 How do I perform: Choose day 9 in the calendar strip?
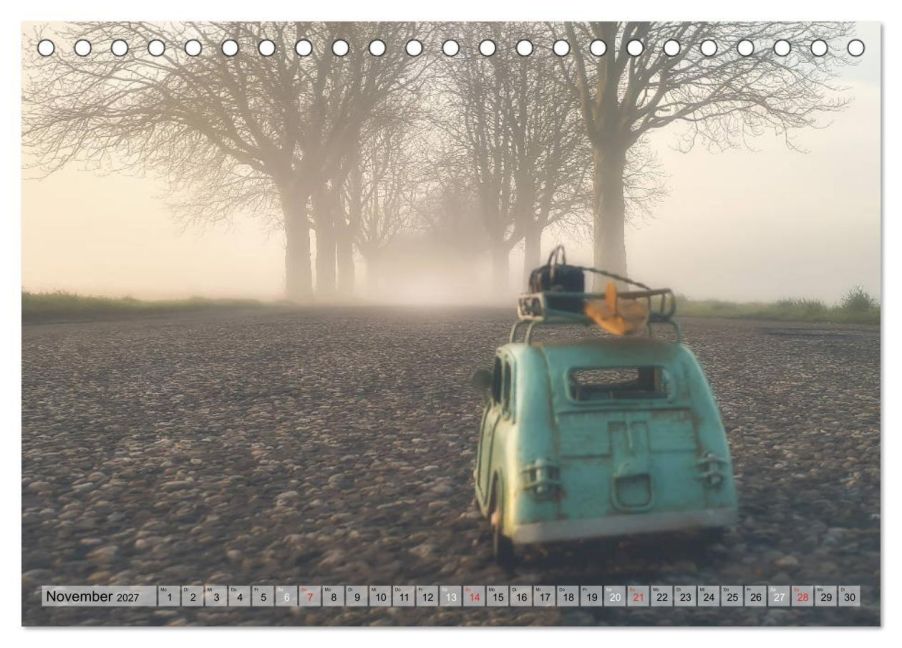coord(357,596)
